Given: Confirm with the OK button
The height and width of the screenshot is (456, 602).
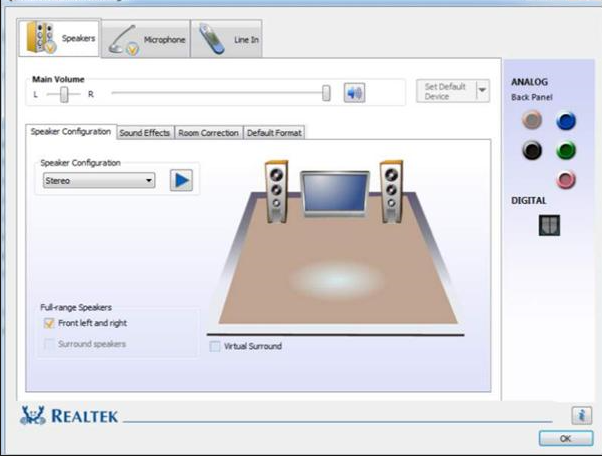Looking at the screenshot, I should pos(566,438).
